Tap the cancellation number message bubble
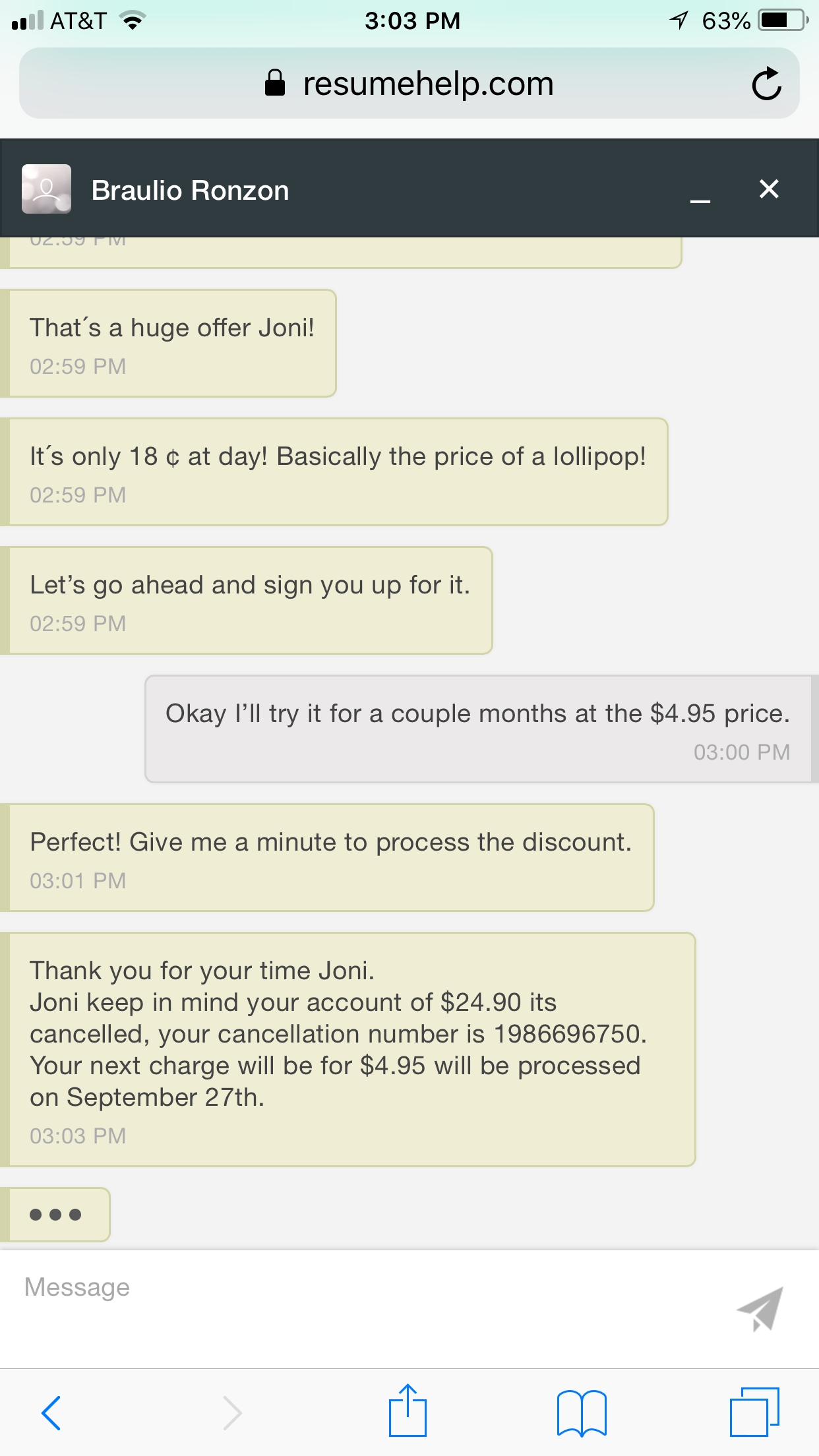819x1456 pixels. point(349,1048)
